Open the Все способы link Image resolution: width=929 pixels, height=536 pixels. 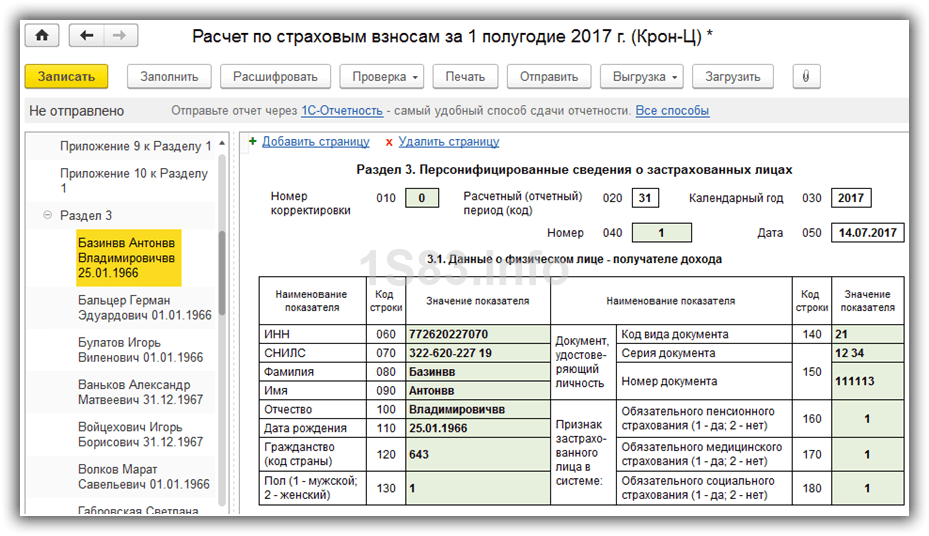click(672, 111)
